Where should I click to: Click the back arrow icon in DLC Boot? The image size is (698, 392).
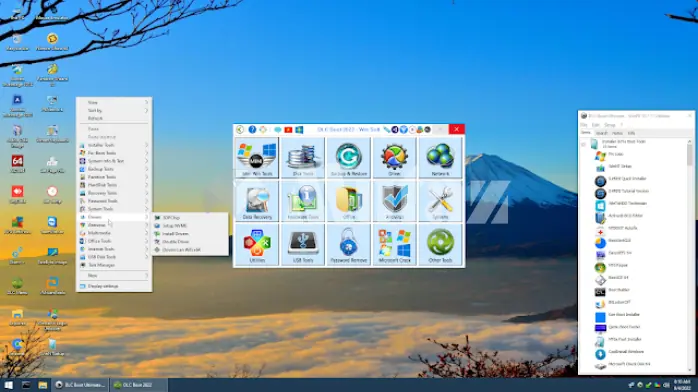pos(240,129)
